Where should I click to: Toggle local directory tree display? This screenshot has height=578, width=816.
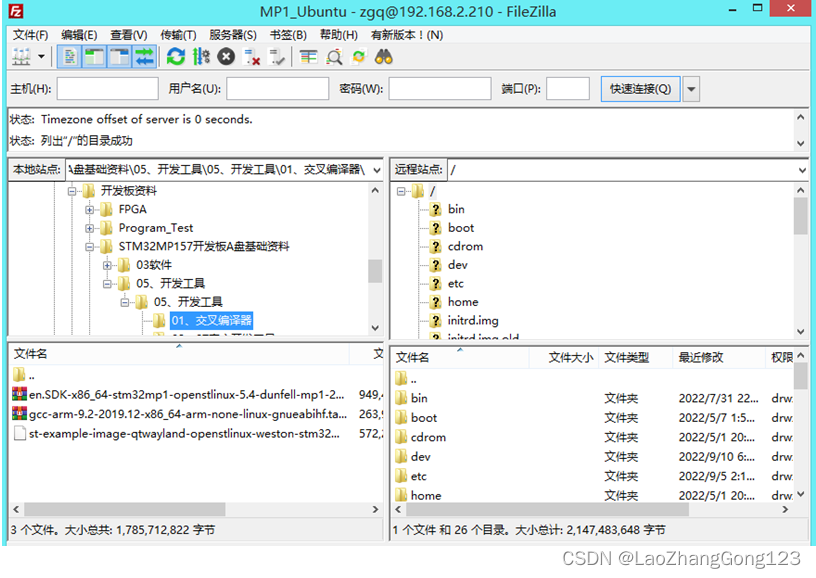coord(94,57)
